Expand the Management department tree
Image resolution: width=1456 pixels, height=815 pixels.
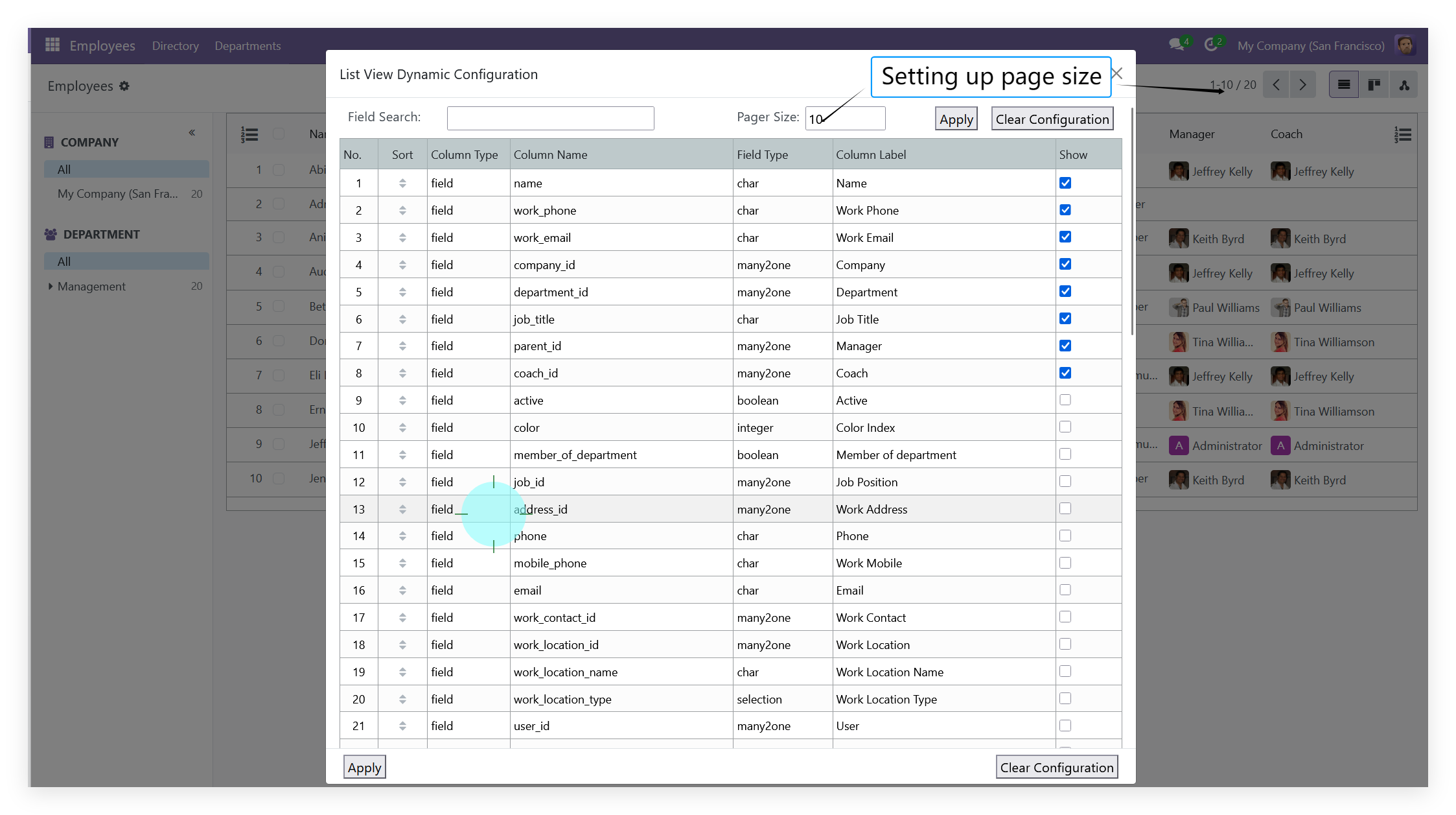tap(50, 286)
